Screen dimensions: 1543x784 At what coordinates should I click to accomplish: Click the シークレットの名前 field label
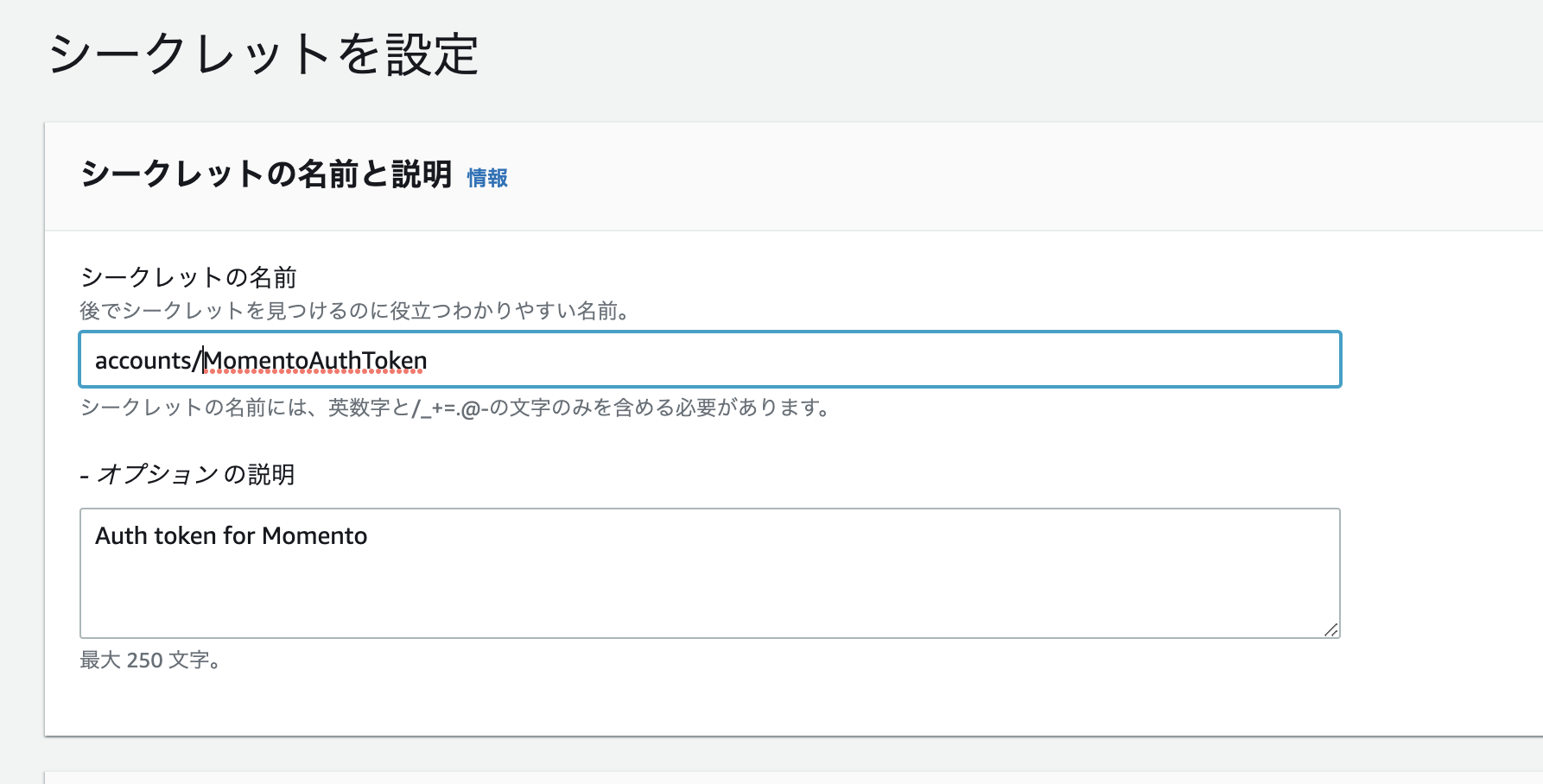pyautogui.click(x=188, y=277)
